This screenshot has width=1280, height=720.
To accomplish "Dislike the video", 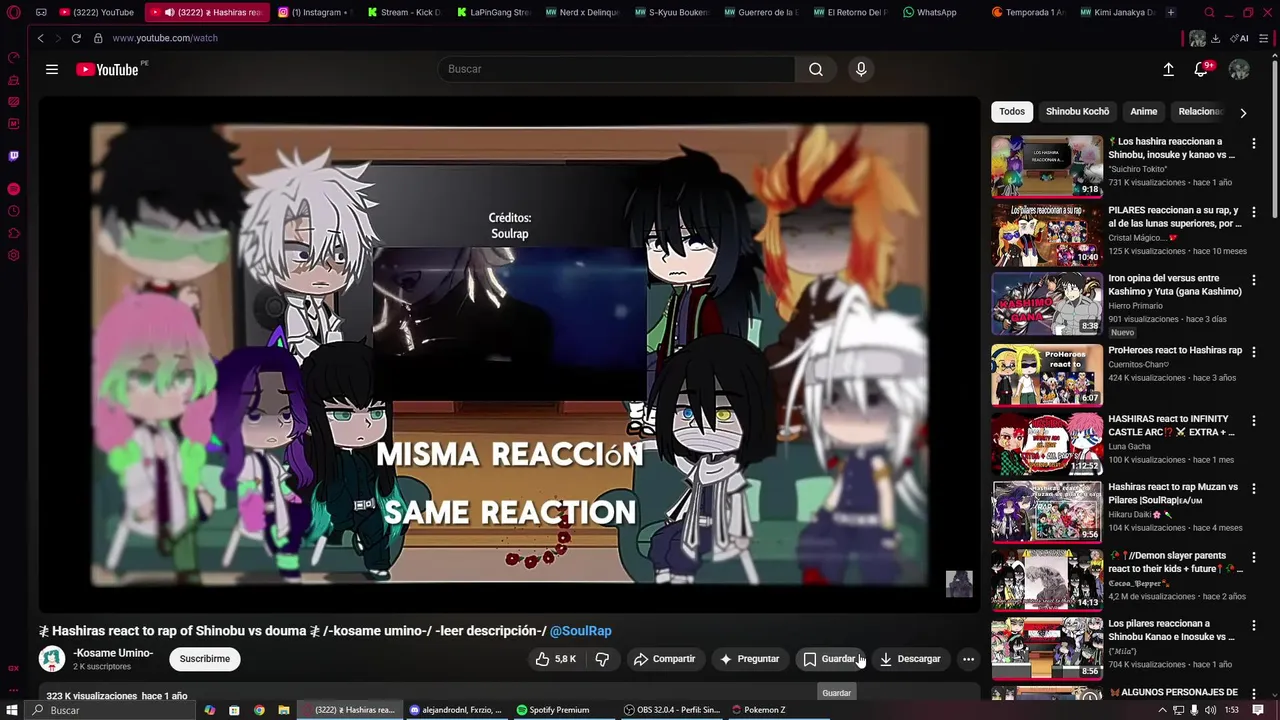I will coord(602,659).
